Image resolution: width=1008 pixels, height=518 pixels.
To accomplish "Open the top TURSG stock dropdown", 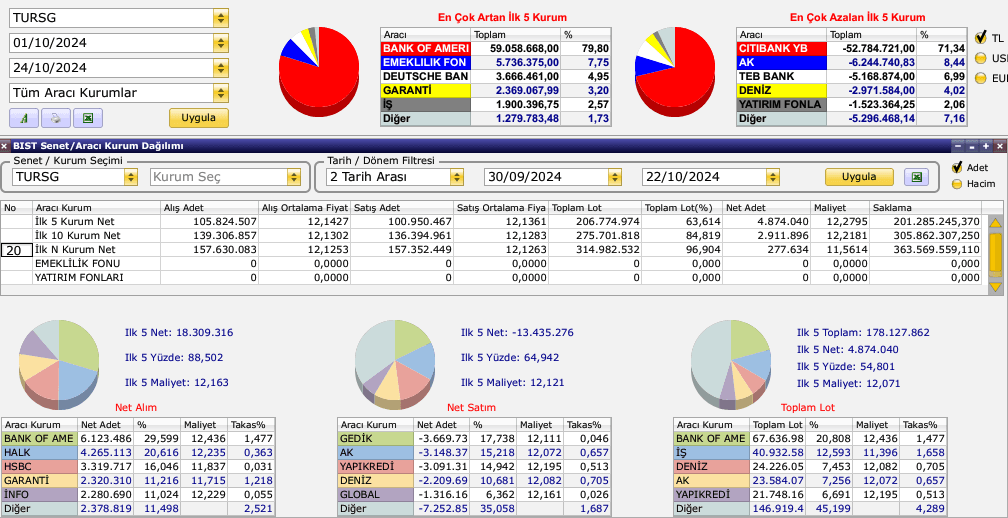I will pos(220,18).
